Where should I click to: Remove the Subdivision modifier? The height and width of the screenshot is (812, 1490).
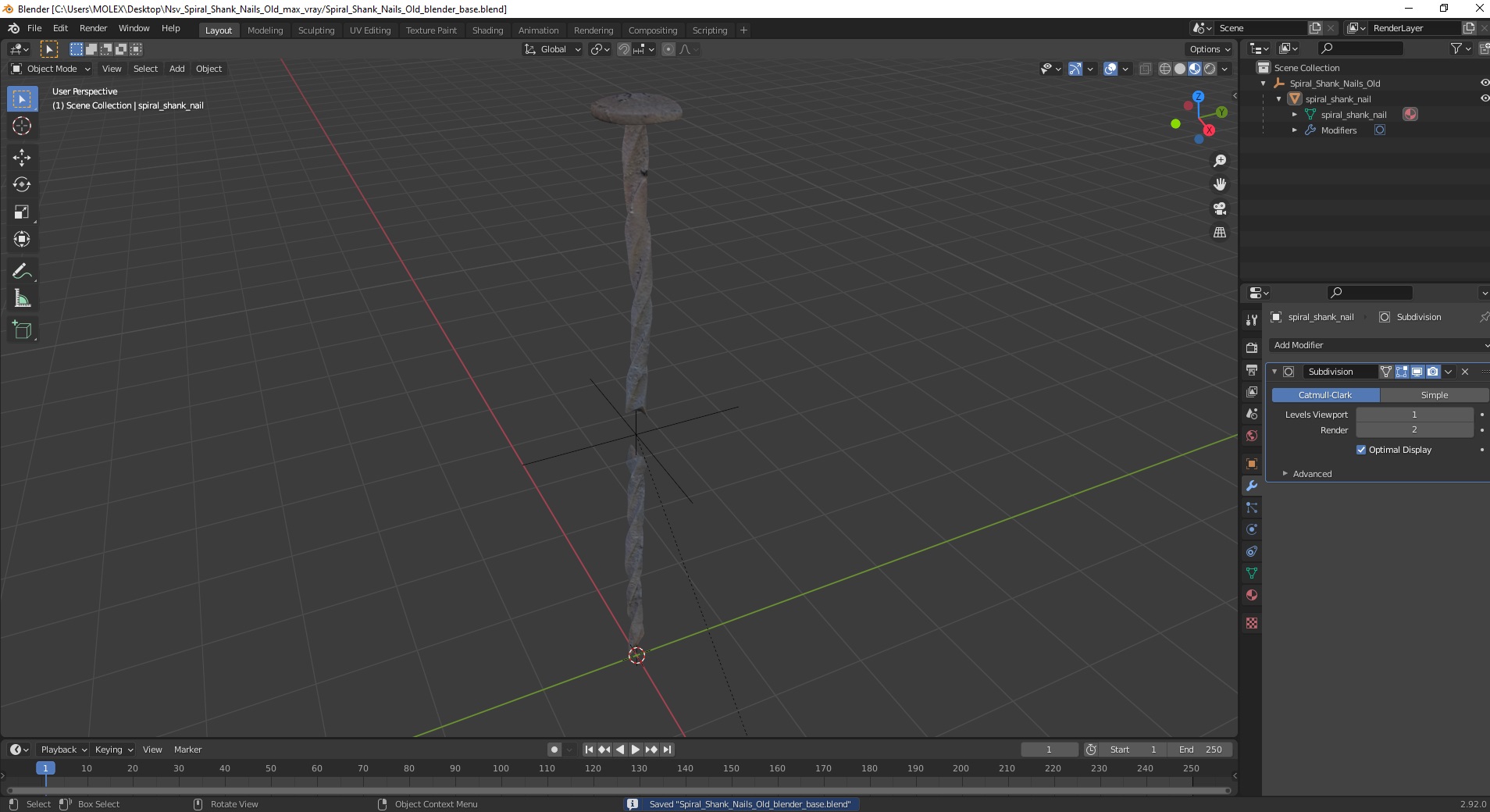pos(1465,372)
